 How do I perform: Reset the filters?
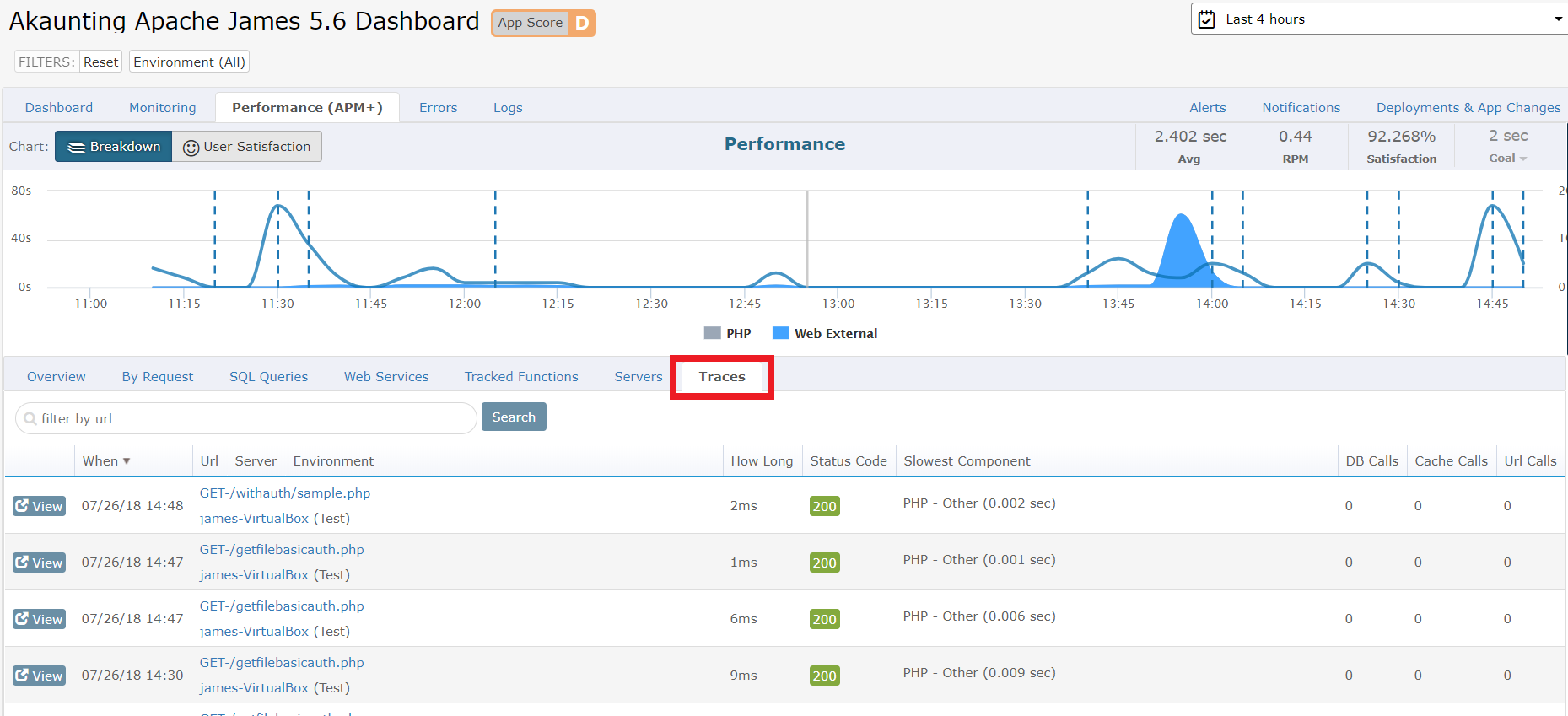point(100,62)
